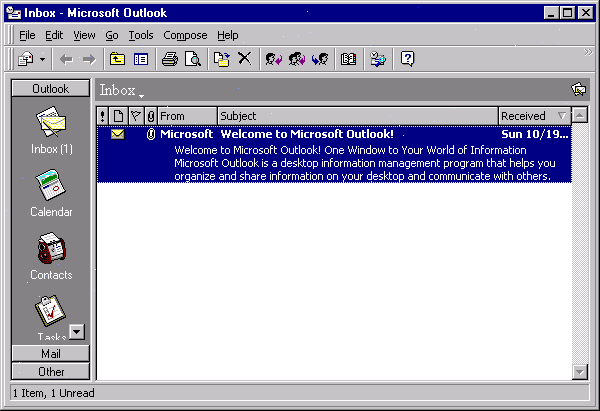The image size is (600, 411).
Task: Open the Tasks clipboard shortcut
Action: 50,311
